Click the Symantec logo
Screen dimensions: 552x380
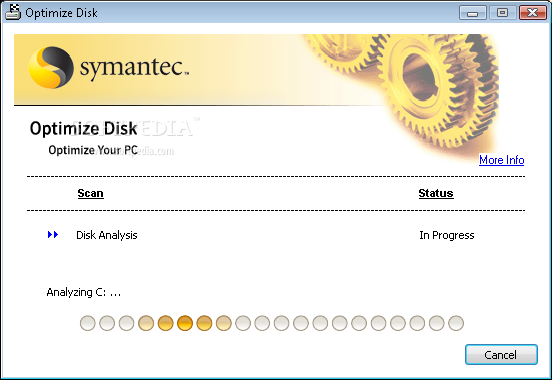(x=108, y=67)
